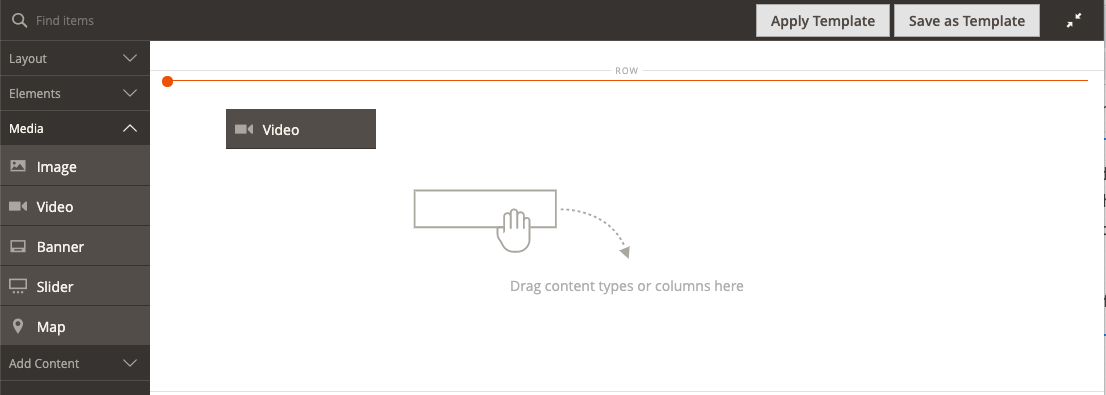Expand the Elements section chevron
Image resolution: width=1106 pixels, height=395 pixels.
[130, 93]
